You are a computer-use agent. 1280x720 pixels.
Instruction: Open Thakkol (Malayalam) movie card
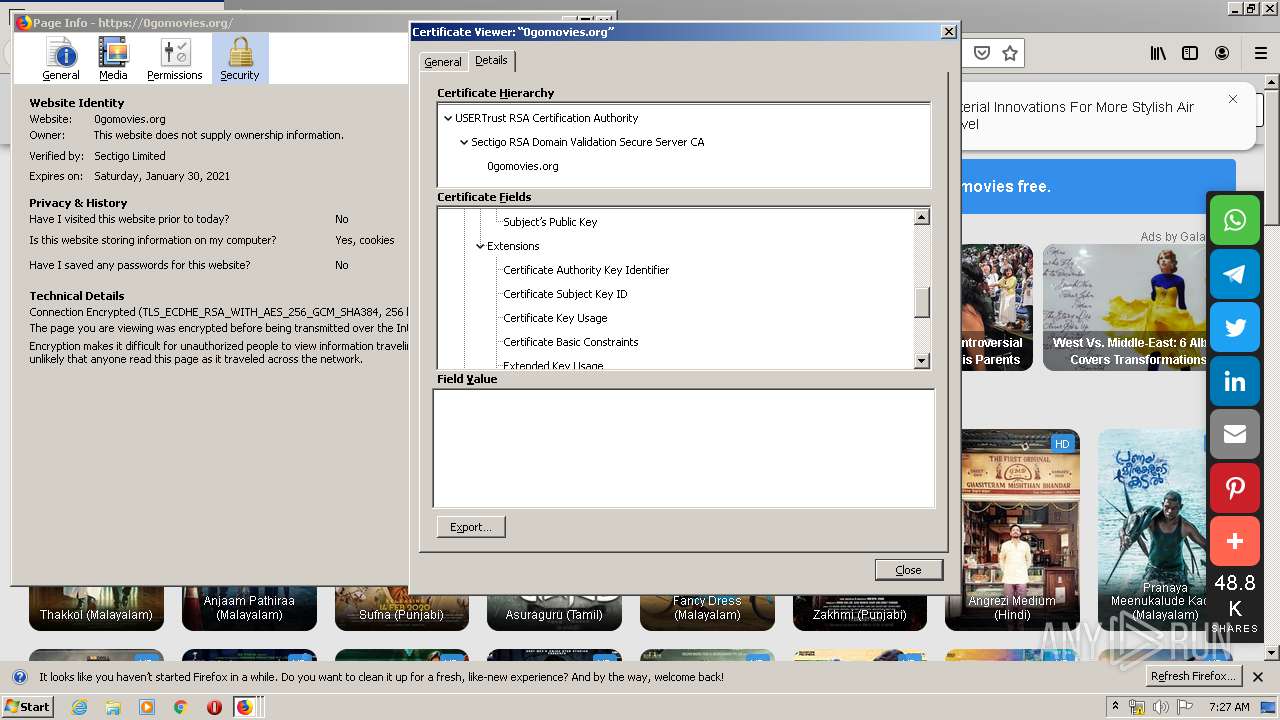pyautogui.click(x=96, y=608)
